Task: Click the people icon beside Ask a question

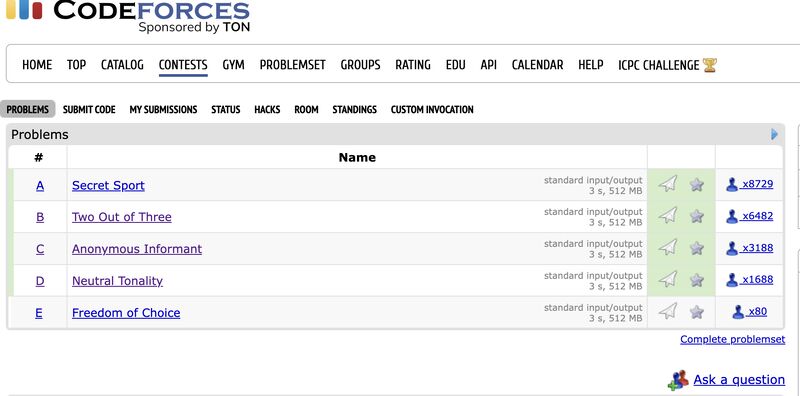Action: click(679, 380)
